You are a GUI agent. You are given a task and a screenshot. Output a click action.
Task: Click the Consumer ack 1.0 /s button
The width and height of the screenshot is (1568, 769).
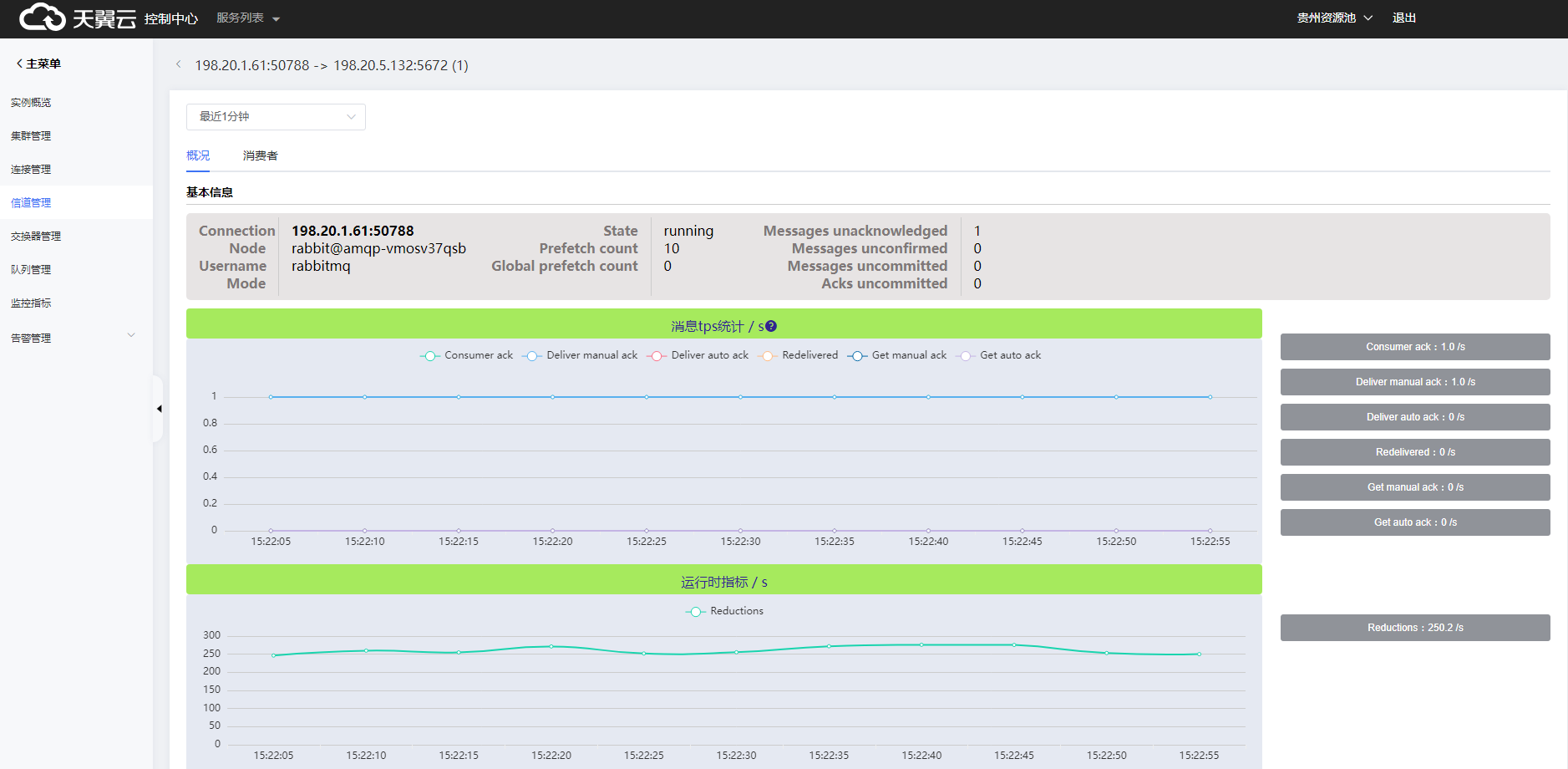(1414, 347)
